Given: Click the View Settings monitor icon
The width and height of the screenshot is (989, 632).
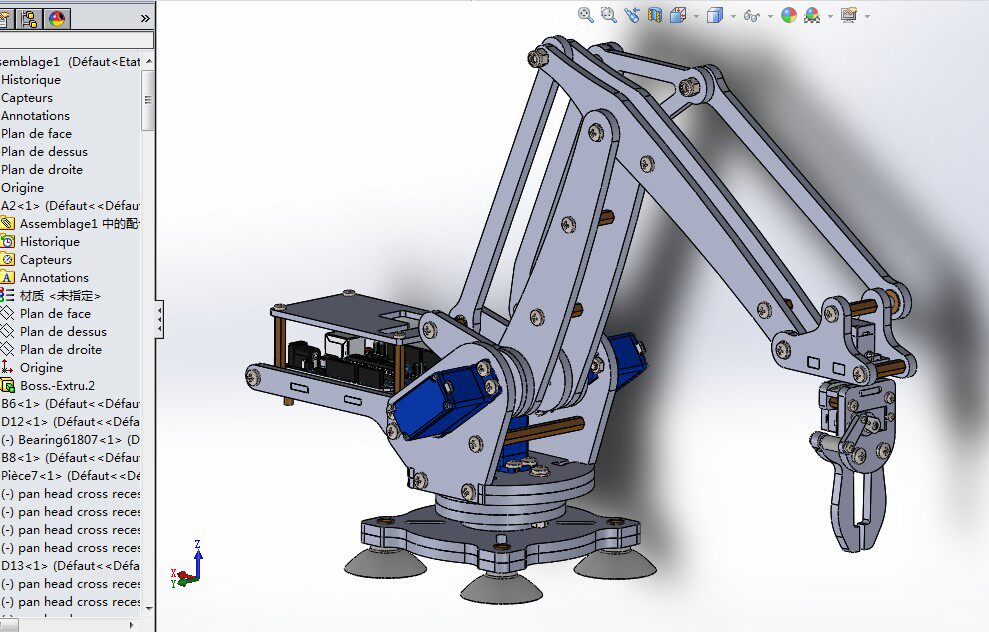Looking at the screenshot, I should coord(849,15).
